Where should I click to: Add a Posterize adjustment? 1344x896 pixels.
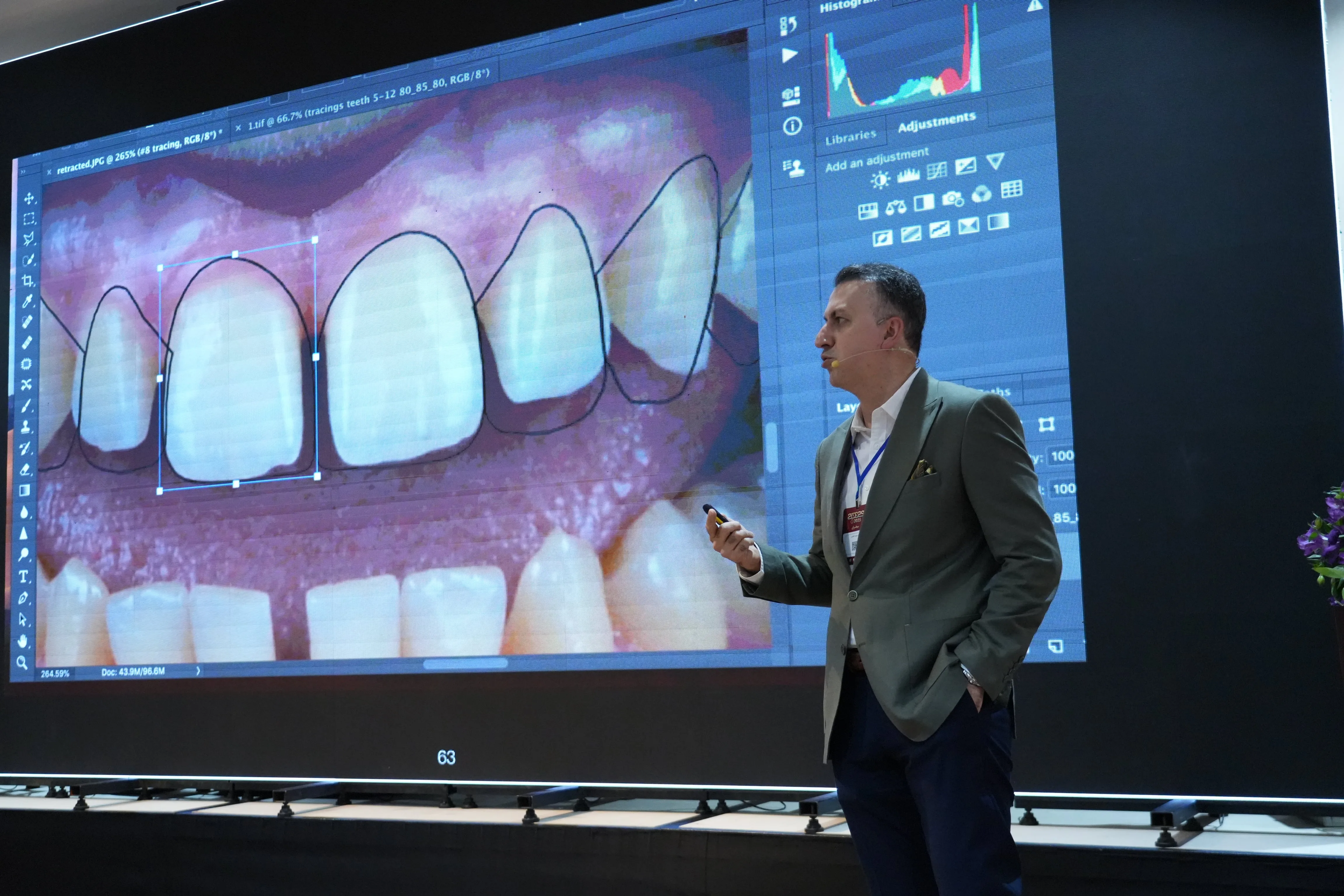pyautogui.click(x=911, y=234)
